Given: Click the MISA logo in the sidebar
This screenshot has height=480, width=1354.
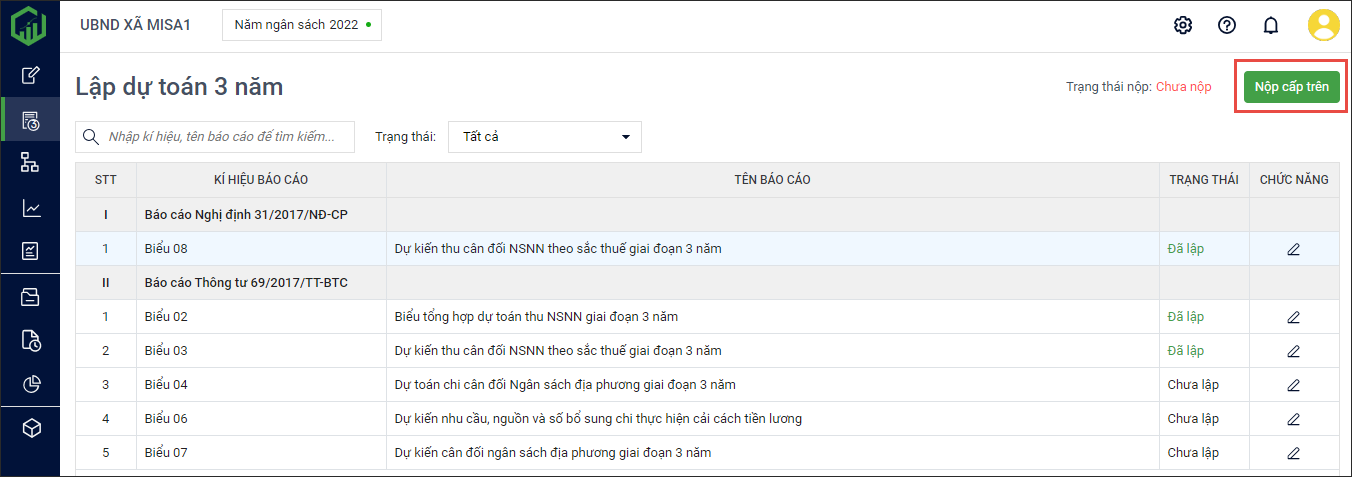Looking at the screenshot, I should tap(28, 25).
